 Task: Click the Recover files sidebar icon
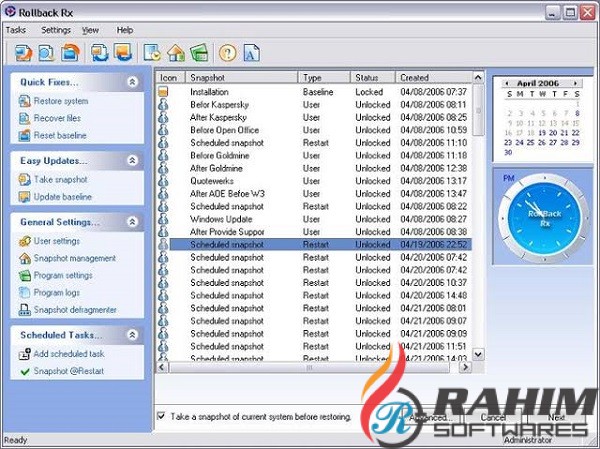(24, 118)
